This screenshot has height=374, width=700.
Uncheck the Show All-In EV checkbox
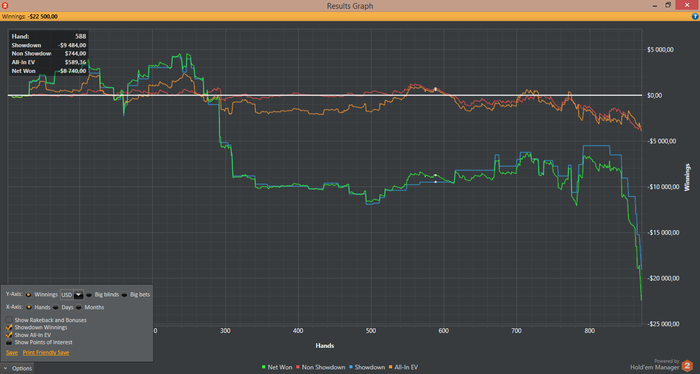(x=9, y=335)
